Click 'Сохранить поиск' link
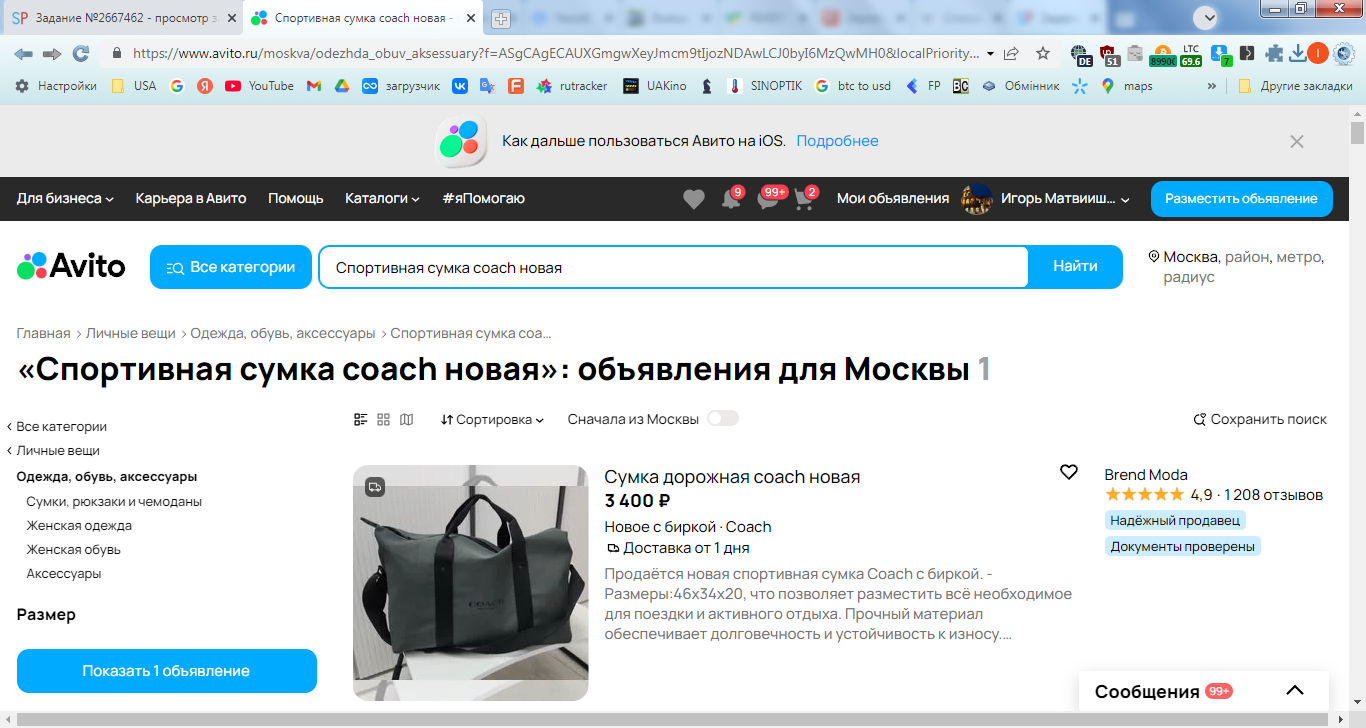Screen dimensions: 1366x728 pyautogui.click(x=1260, y=420)
